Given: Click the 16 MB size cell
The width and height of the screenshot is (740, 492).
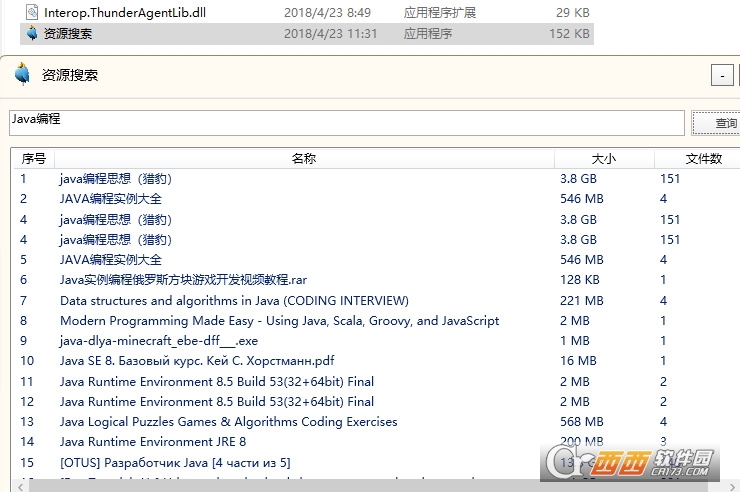Looking at the screenshot, I should click(x=578, y=361).
